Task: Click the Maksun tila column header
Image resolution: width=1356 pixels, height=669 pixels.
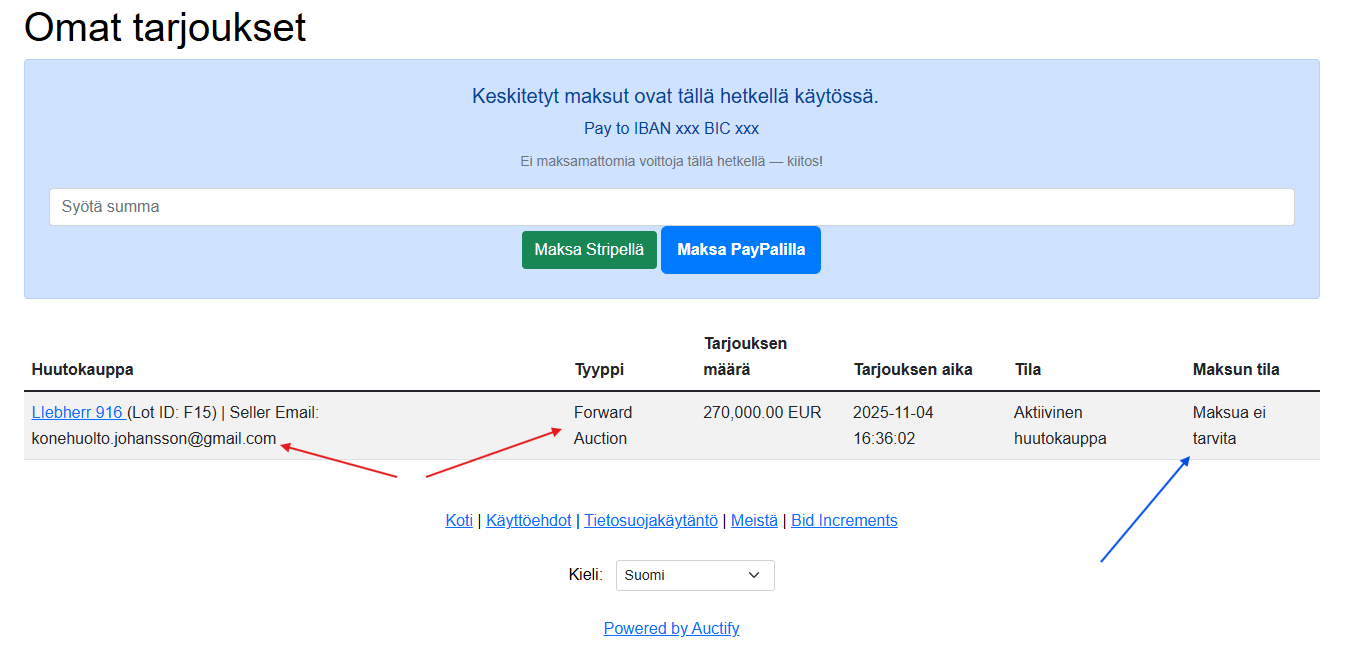Action: [1235, 369]
